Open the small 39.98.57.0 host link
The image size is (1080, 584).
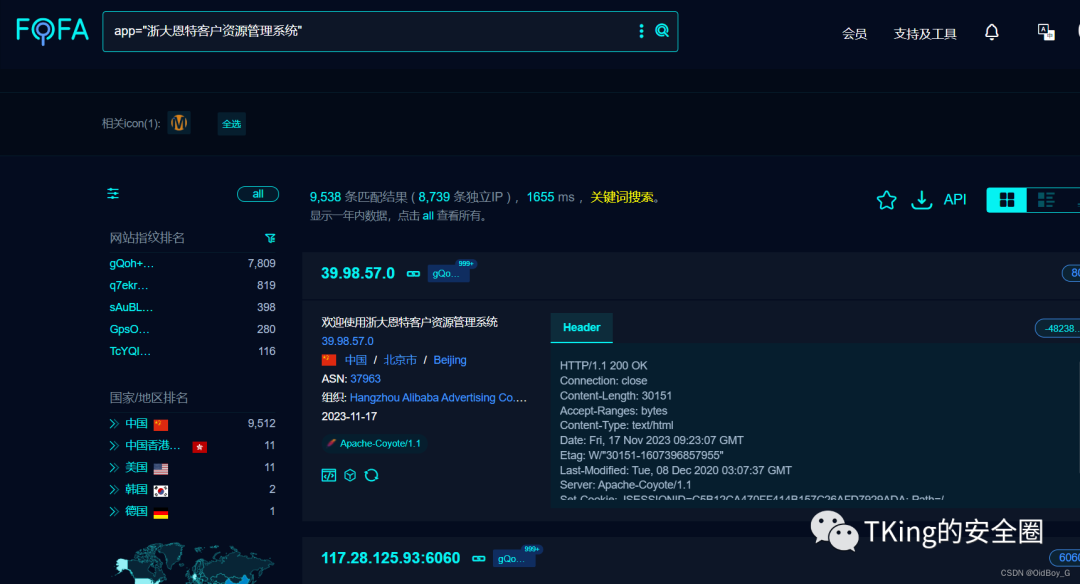(347, 341)
